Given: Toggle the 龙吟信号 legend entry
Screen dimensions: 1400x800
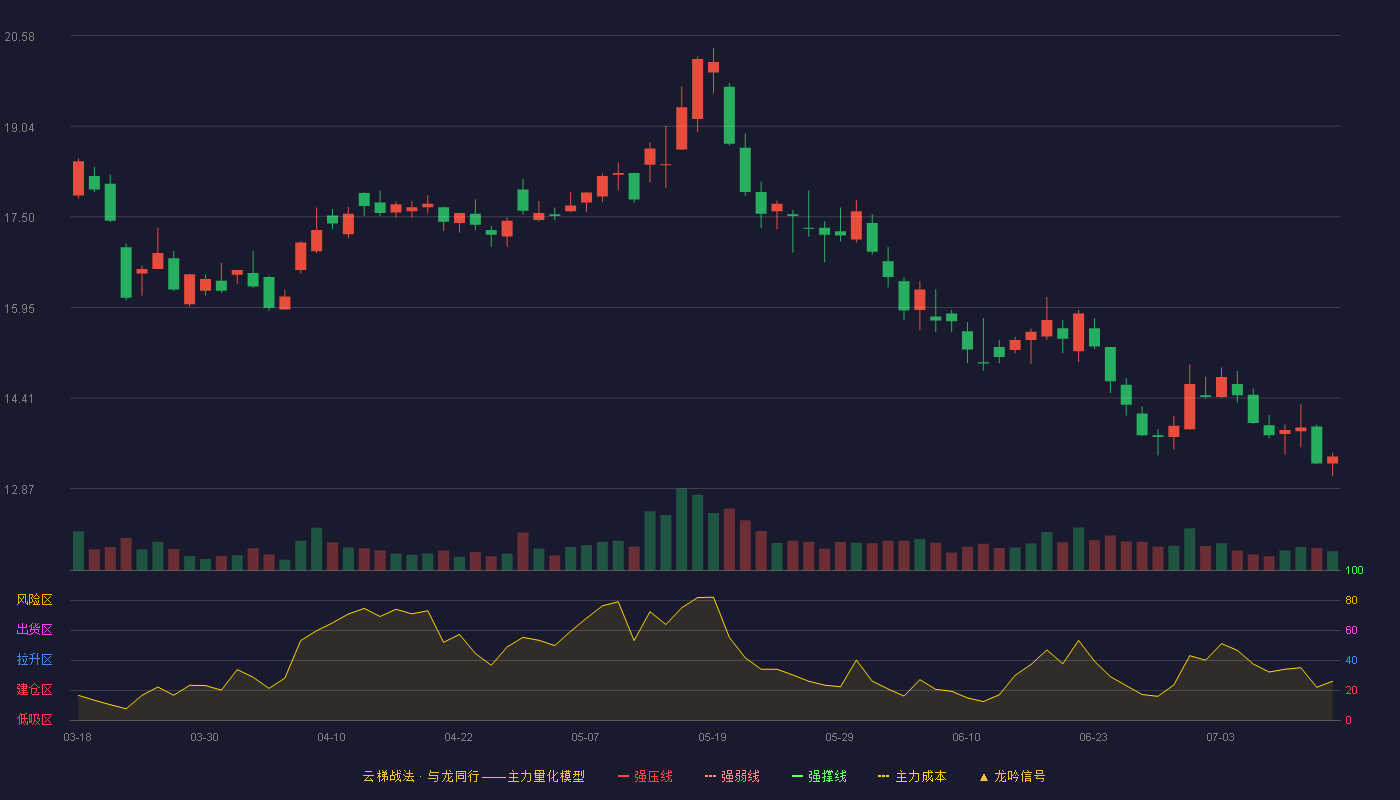Looking at the screenshot, I should tap(1011, 776).
